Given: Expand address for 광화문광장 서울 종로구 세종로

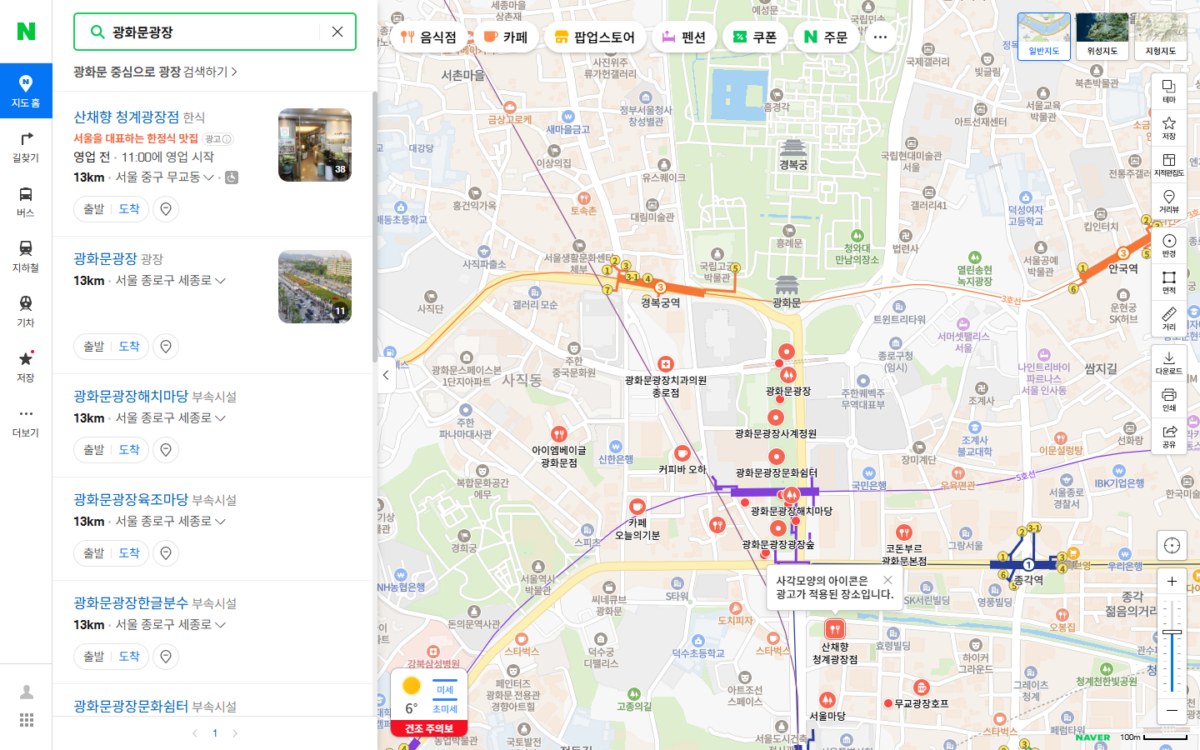Looking at the screenshot, I should (220, 281).
